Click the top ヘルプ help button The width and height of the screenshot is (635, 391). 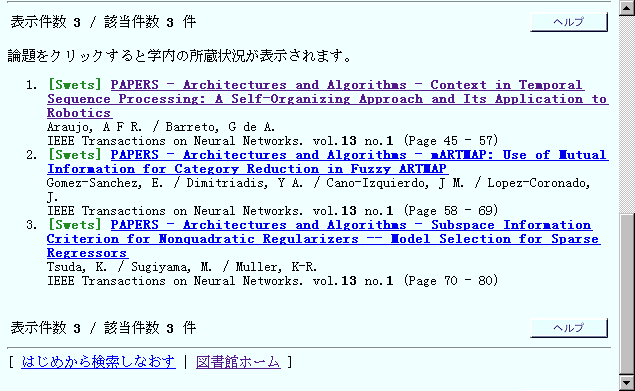pyautogui.click(x=569, y=22)
